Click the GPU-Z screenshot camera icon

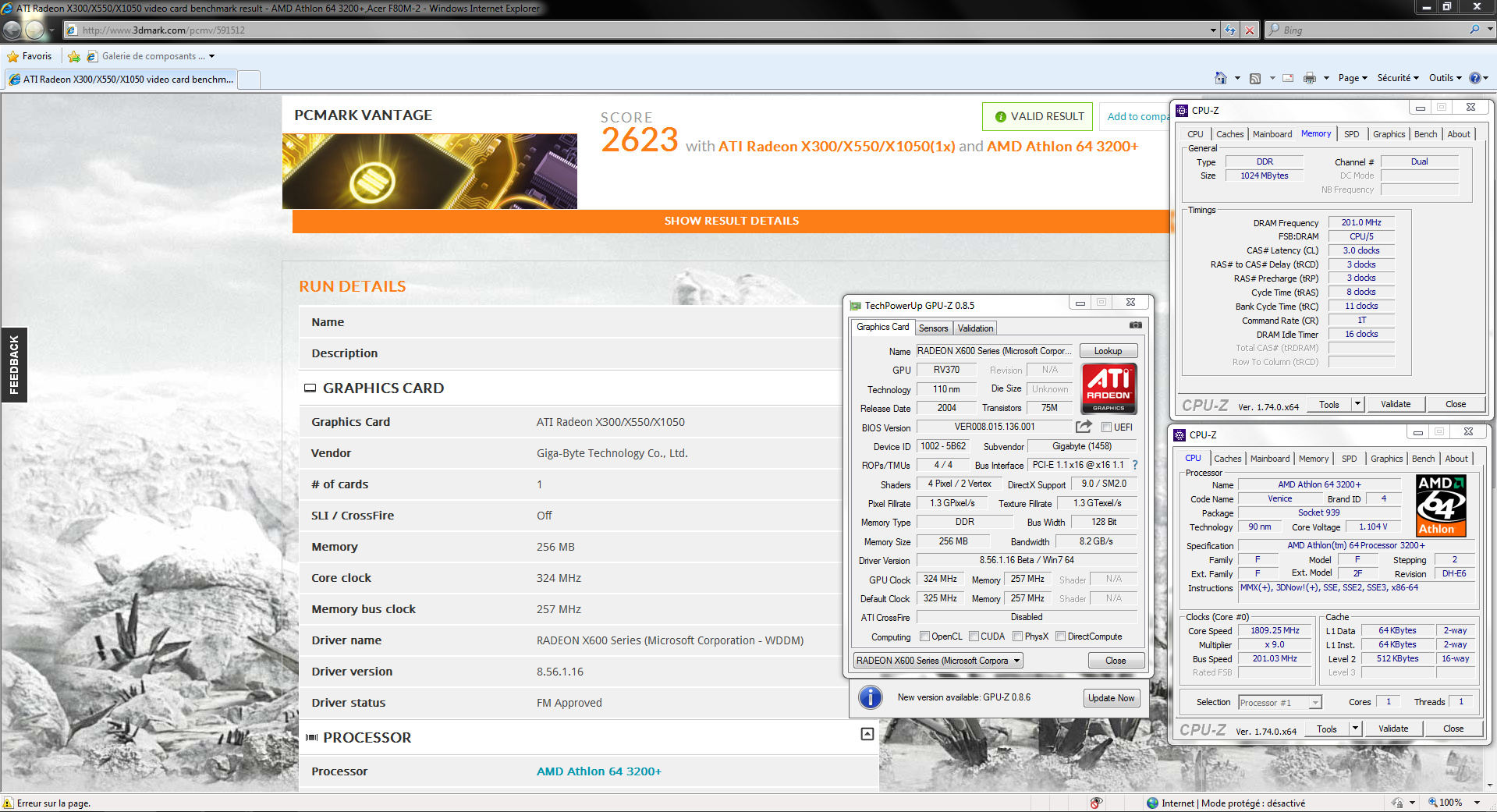click(x=1136, y=324)
